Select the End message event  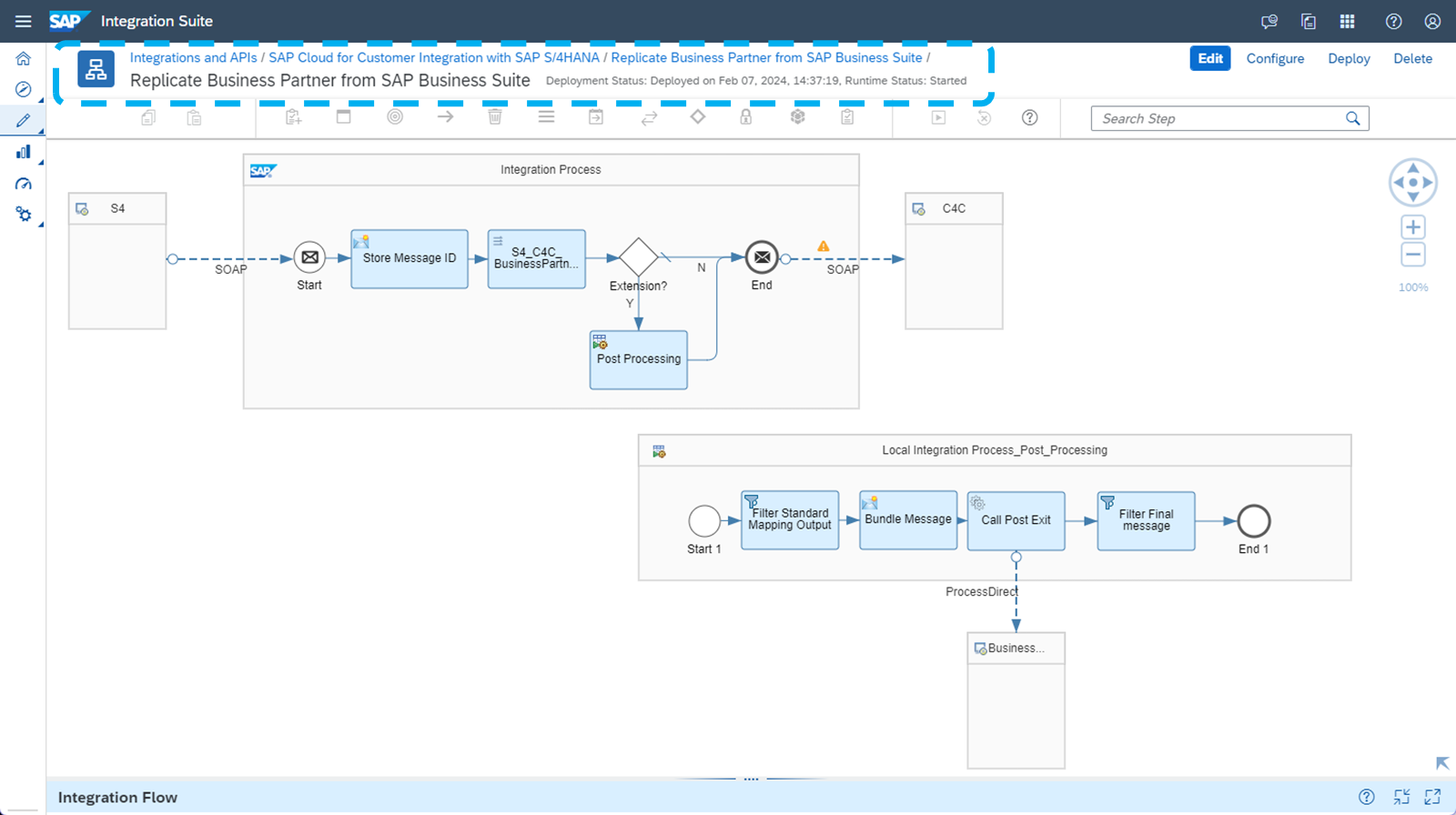(x=762, y=257)
